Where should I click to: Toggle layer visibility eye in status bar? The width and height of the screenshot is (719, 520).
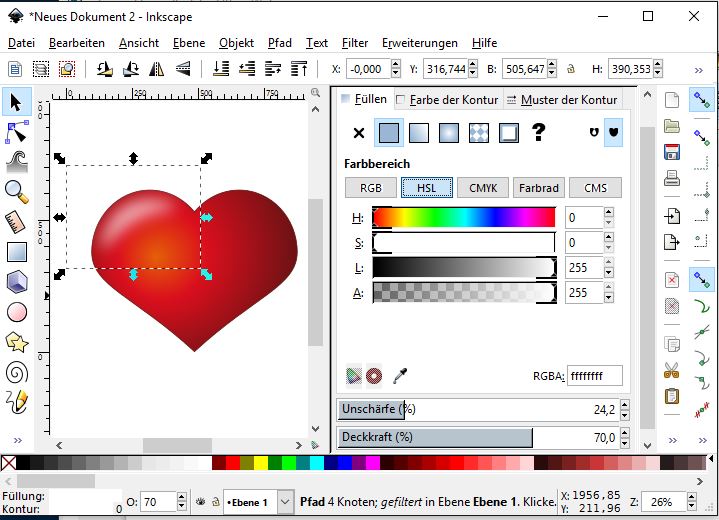(x=200, y=502)
